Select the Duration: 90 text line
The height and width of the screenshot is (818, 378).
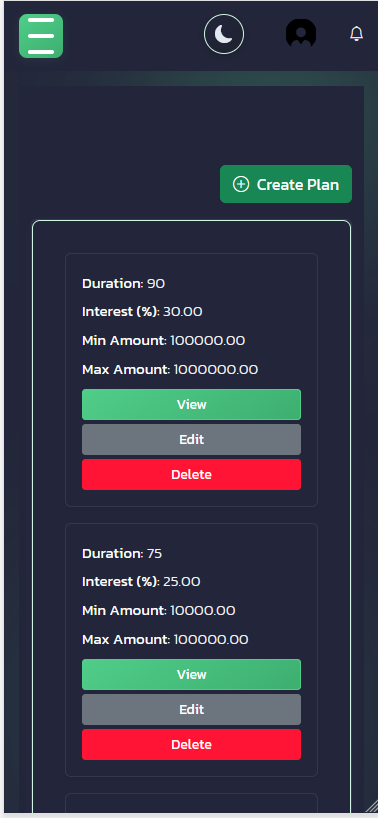[124, 283]
